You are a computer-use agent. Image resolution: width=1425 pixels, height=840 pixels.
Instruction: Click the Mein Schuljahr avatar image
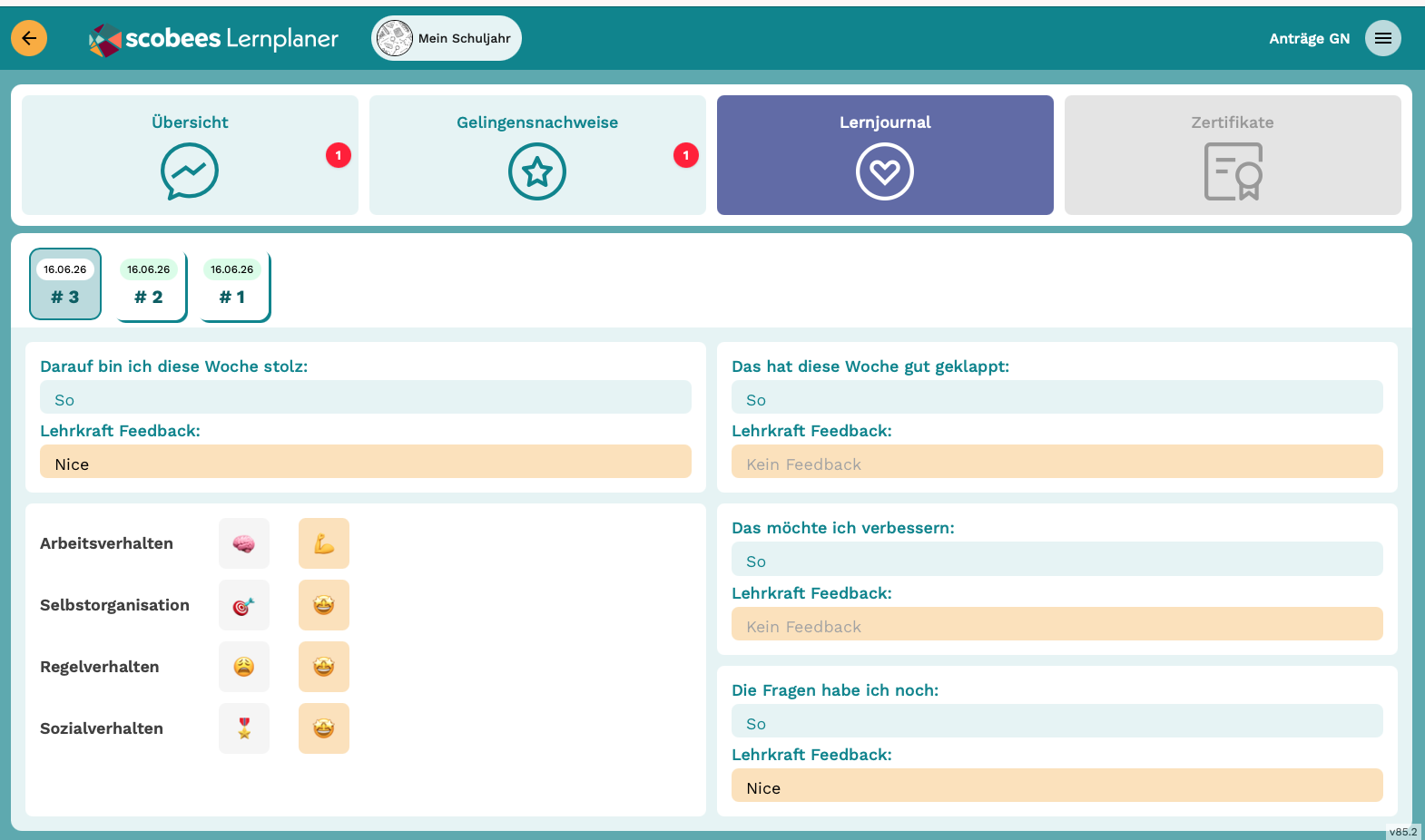395,38
